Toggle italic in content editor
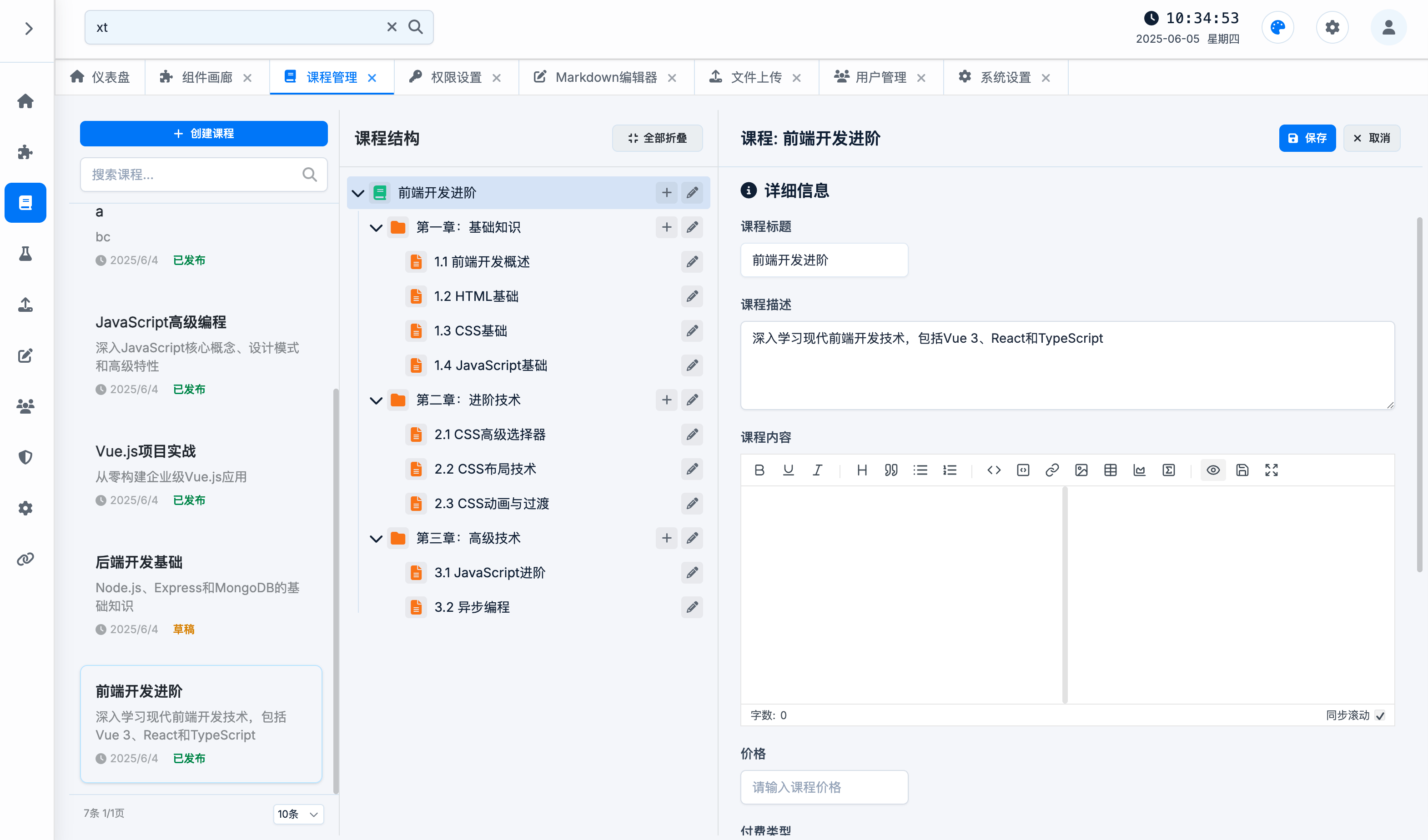This screenshot has height=840, width=1428. tap(817, 470)
